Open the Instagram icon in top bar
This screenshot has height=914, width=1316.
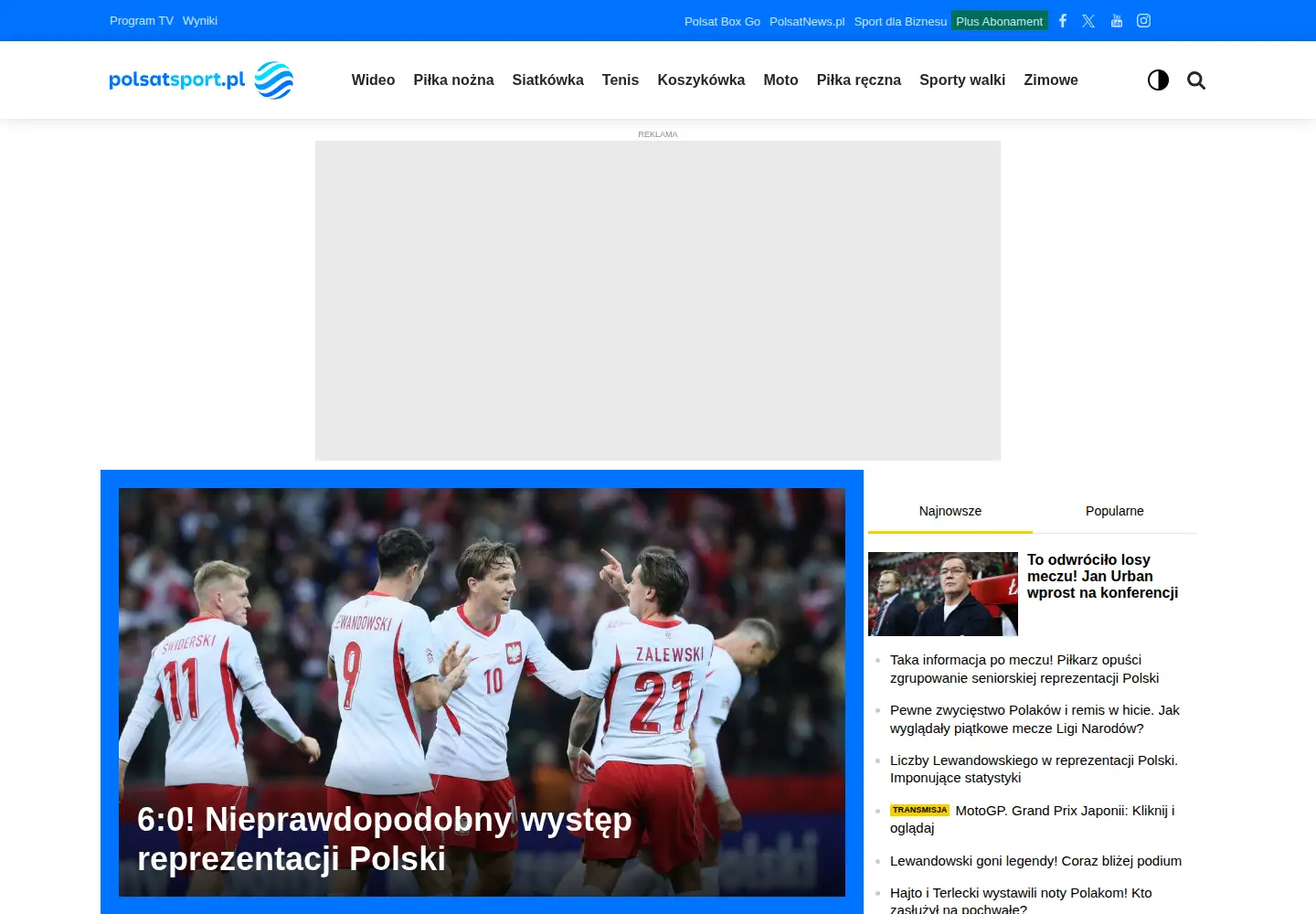[1143, 21]
